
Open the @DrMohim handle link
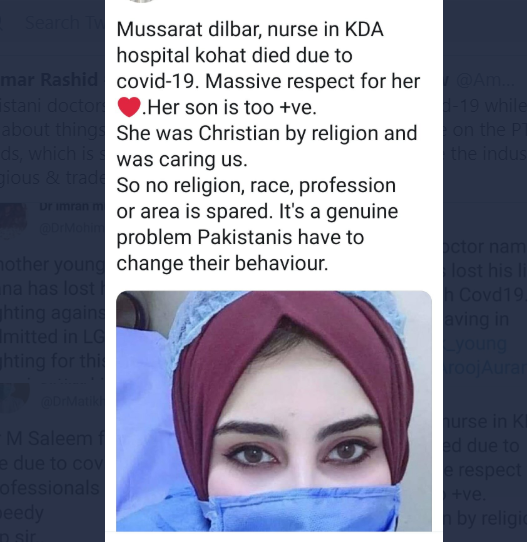72,228
